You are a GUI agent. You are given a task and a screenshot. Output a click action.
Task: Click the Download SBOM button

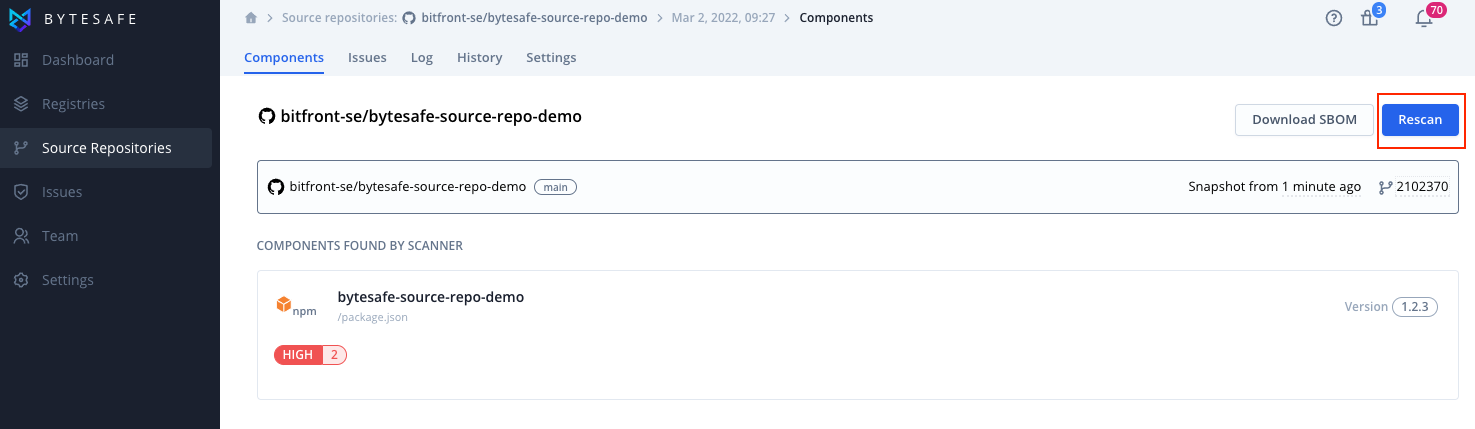(1305, 120)
